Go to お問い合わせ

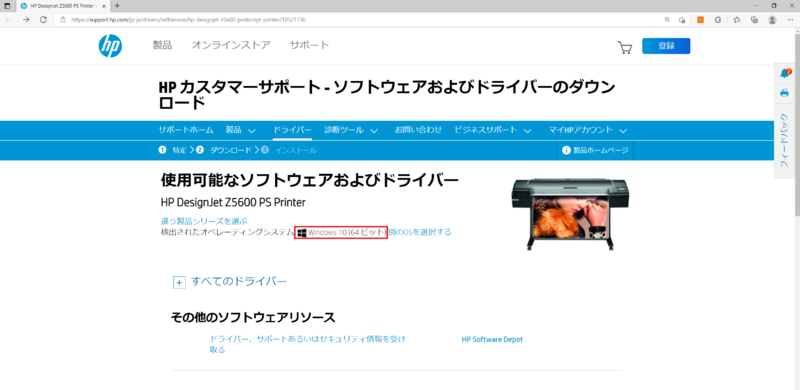[x=418, y=130]
